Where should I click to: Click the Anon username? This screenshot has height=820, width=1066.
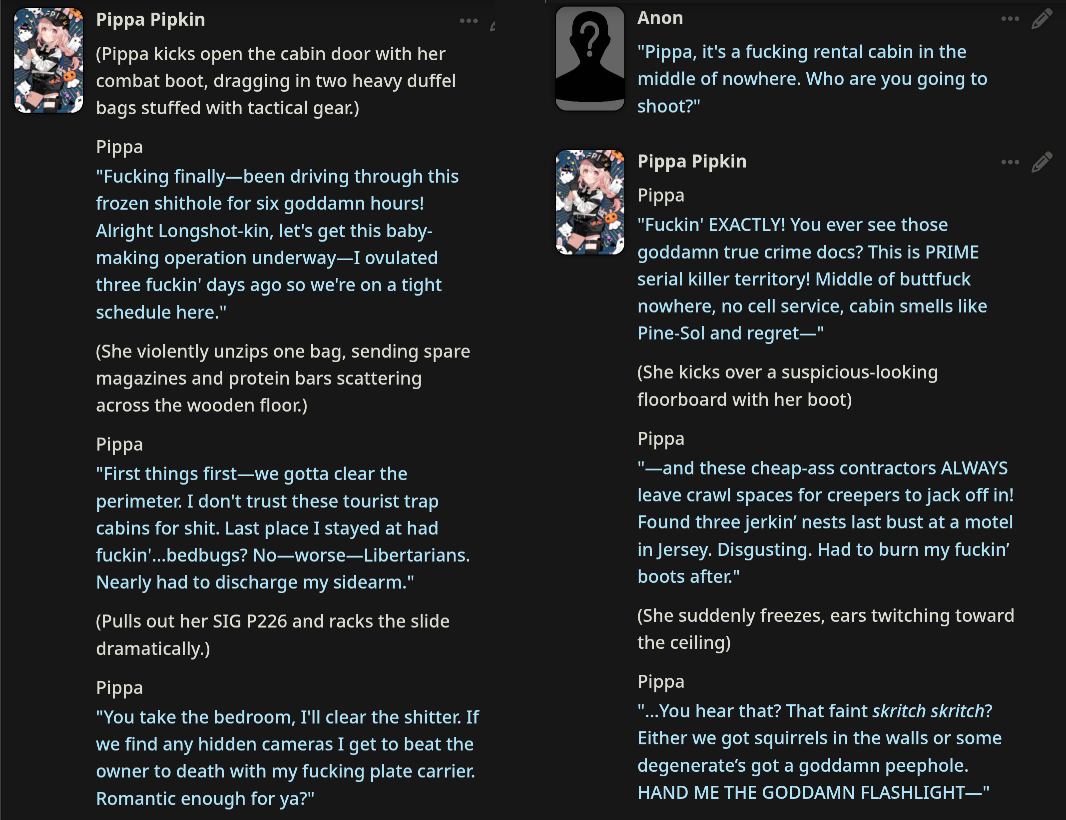point(660,18)
